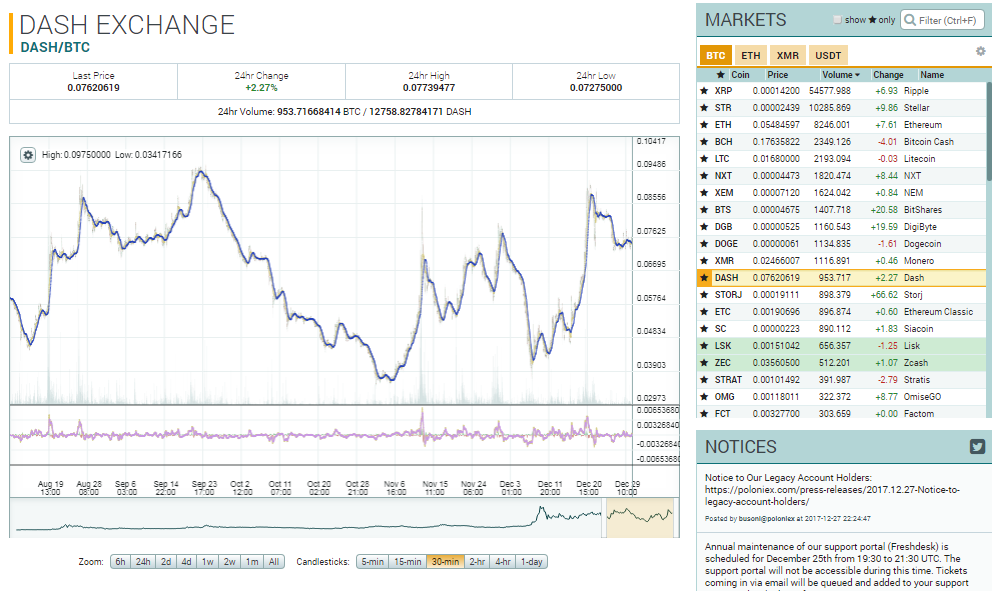Sort markets by Price column
Screen dimensions: 992x591
point(778,75)
